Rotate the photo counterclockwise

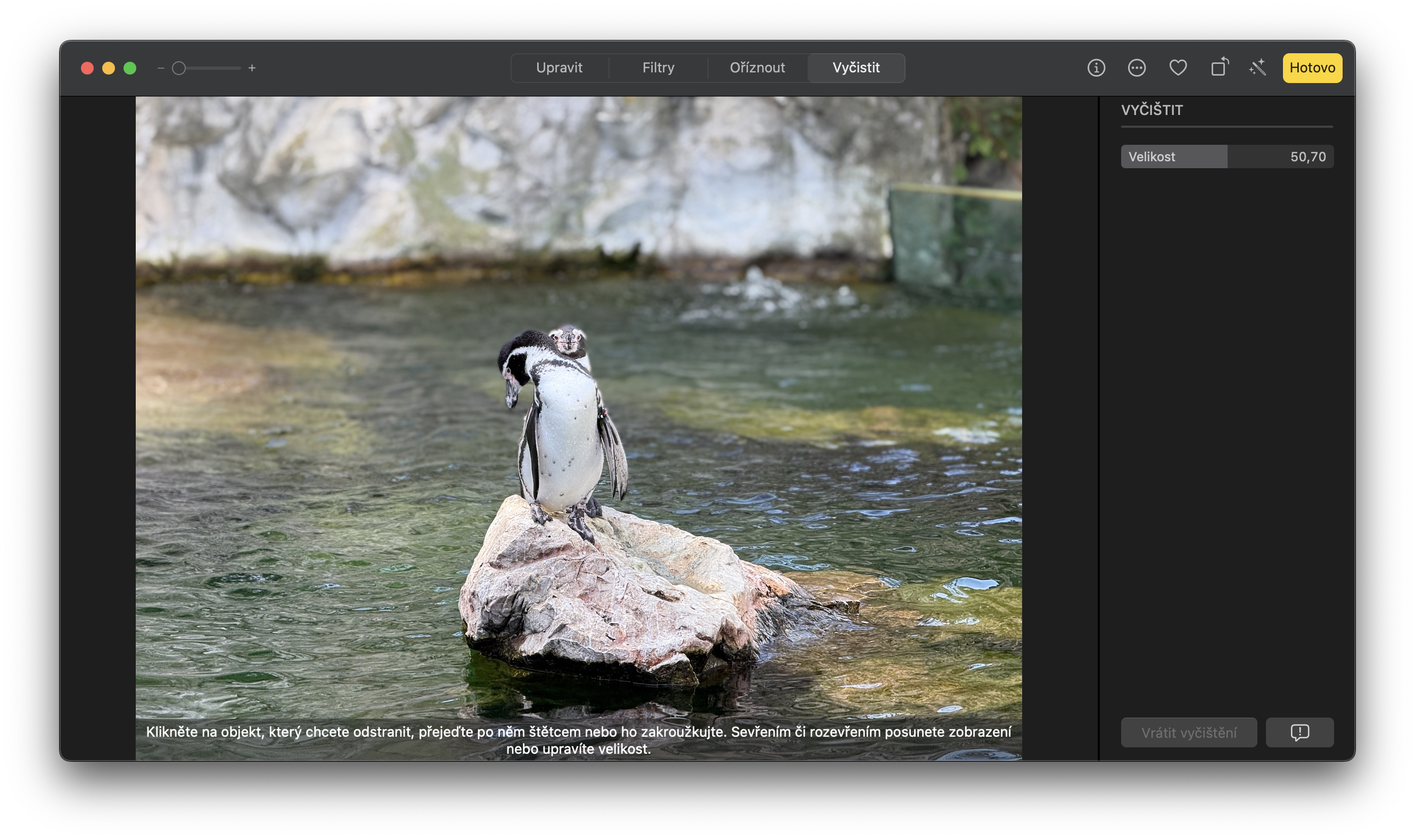point(1219,68)
